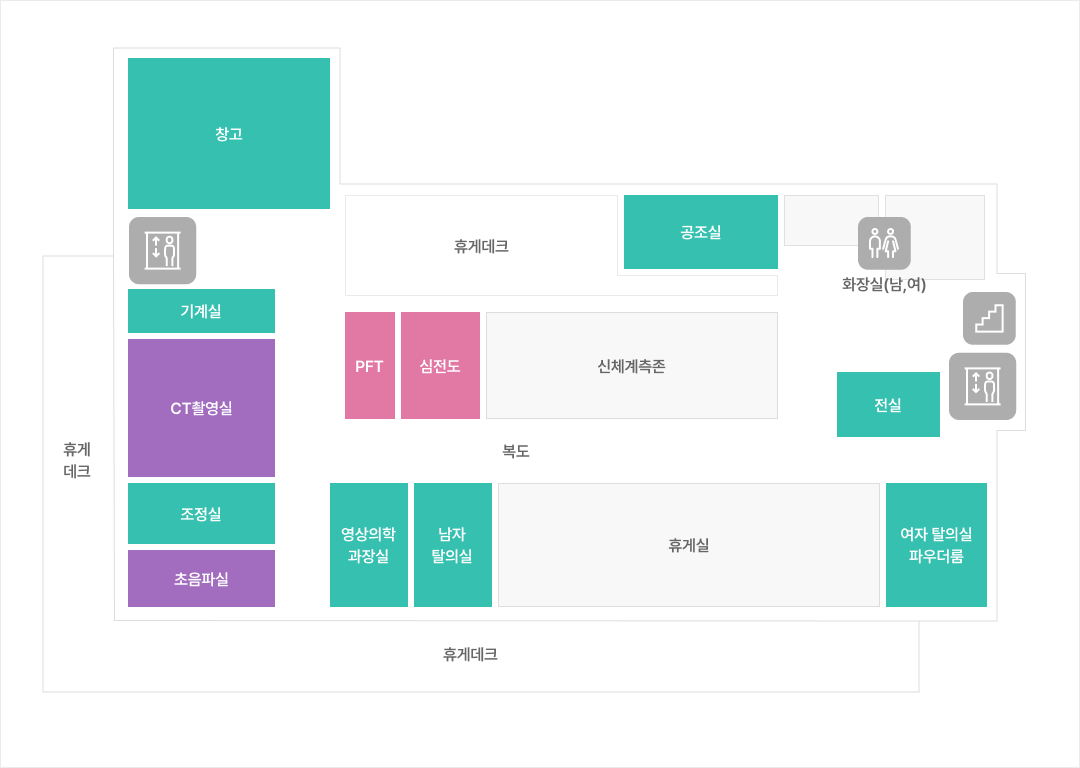
Task: Click the restroom (화장실) icon
Action: point(884,243)
